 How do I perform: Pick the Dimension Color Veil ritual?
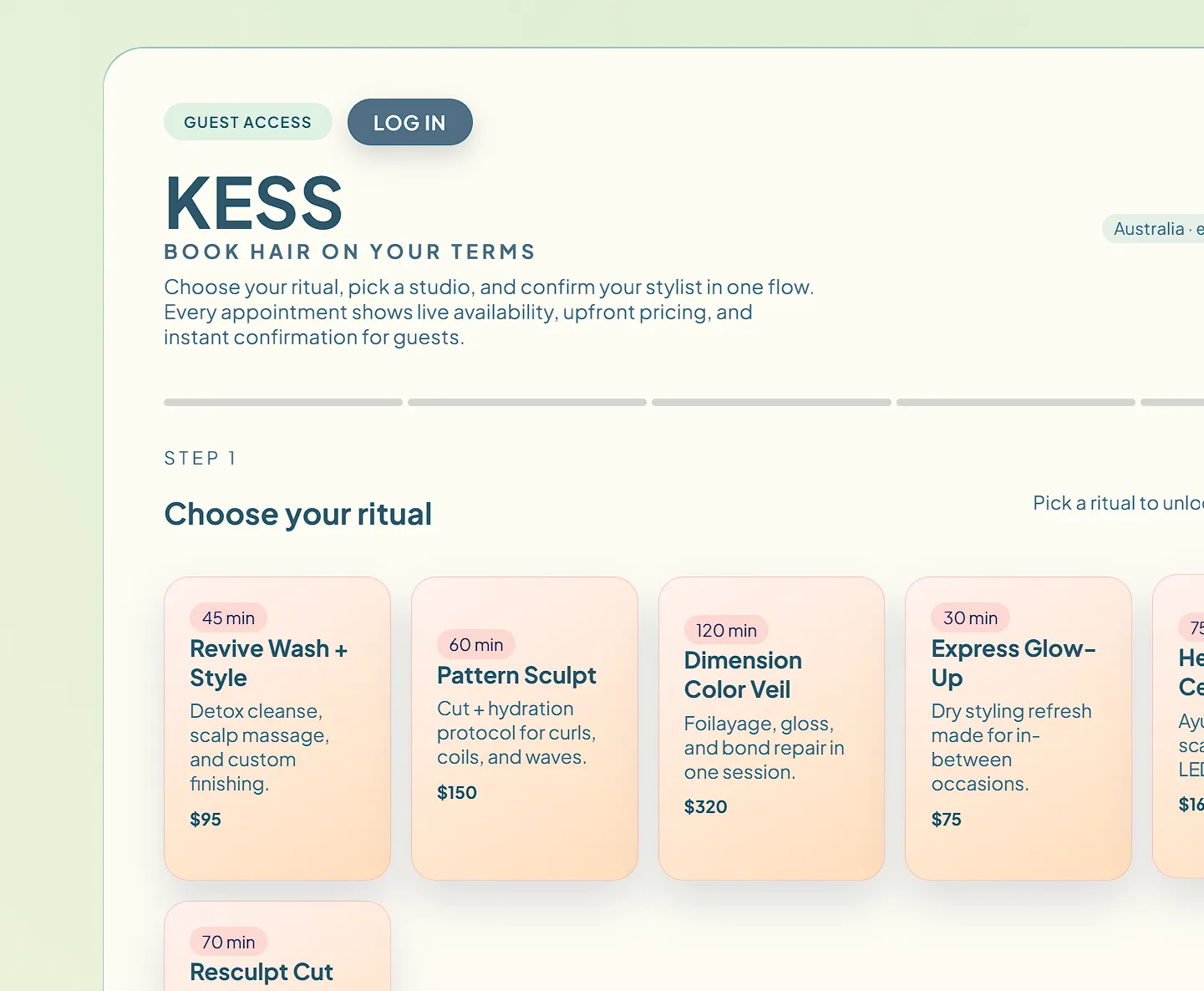(x=770, y=727)
